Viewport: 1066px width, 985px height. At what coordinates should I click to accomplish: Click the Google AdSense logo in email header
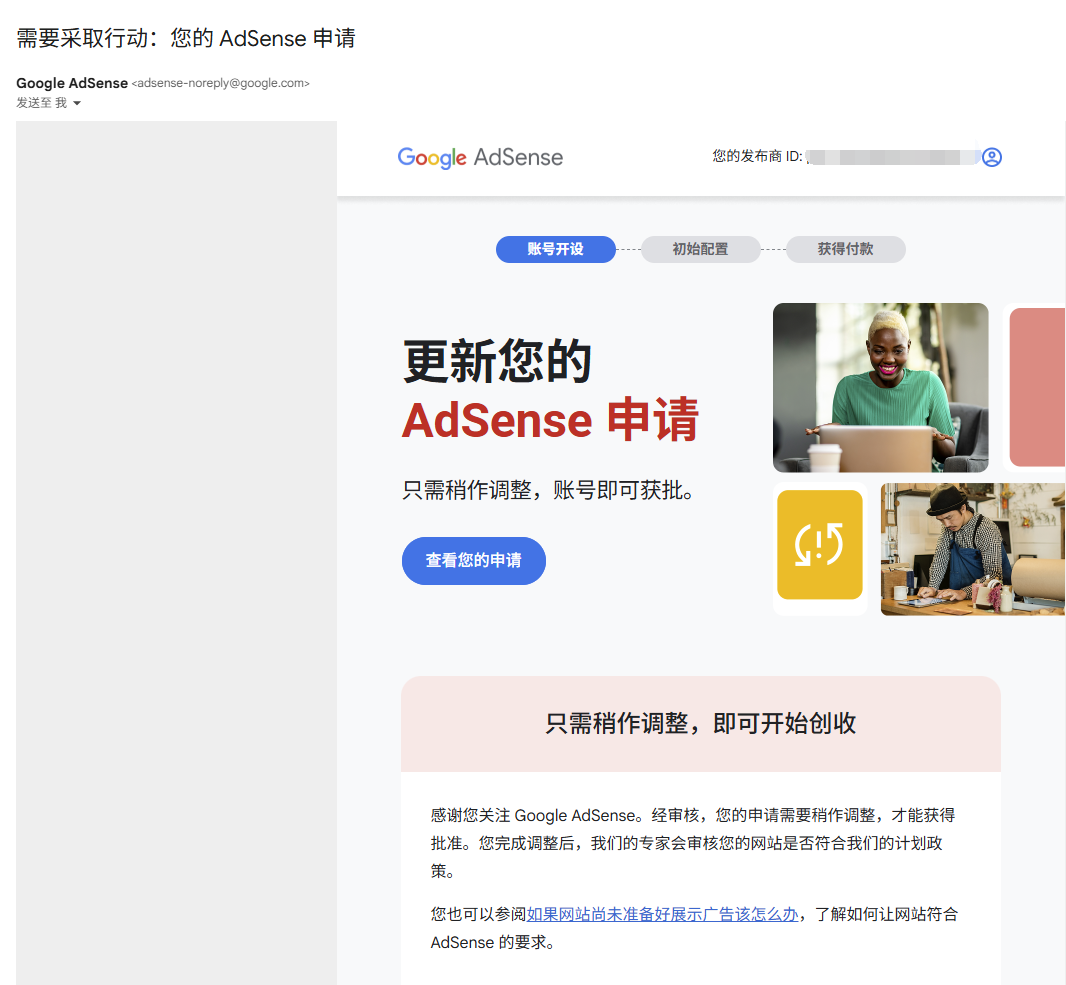coord(480,157)
